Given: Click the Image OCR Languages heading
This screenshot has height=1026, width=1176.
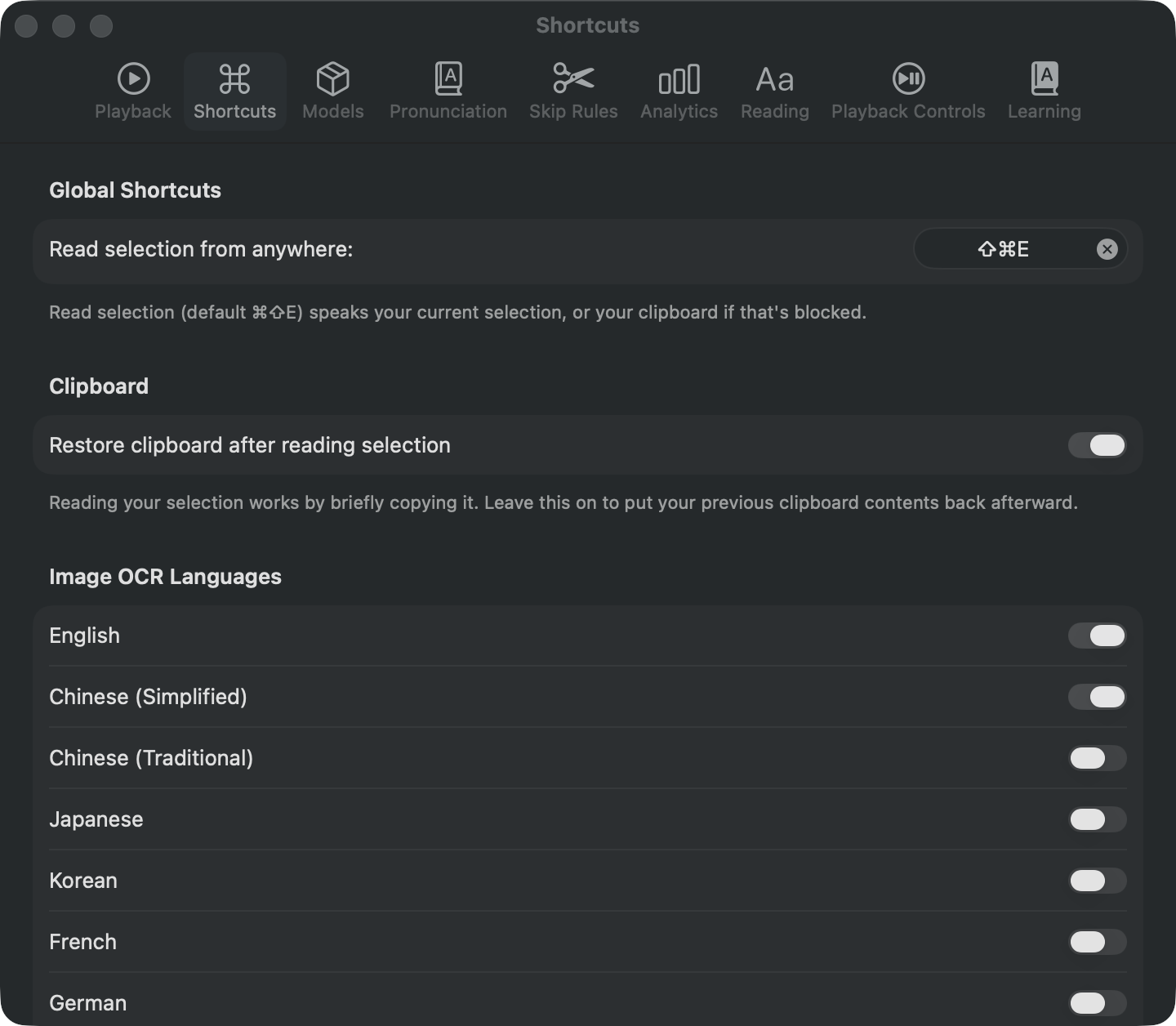Looking at the screenshot, I should pyautogui.click(x=165, y=577).
